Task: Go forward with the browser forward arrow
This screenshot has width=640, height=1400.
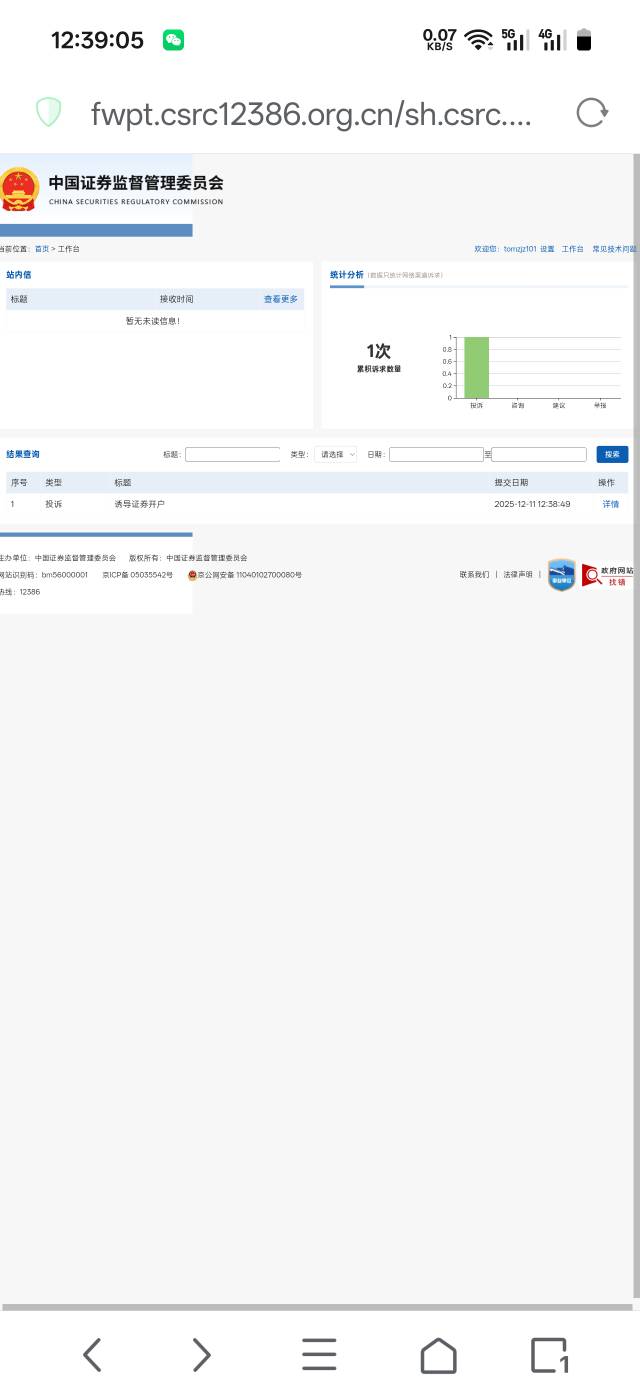Action: (x=202, y=1355)
